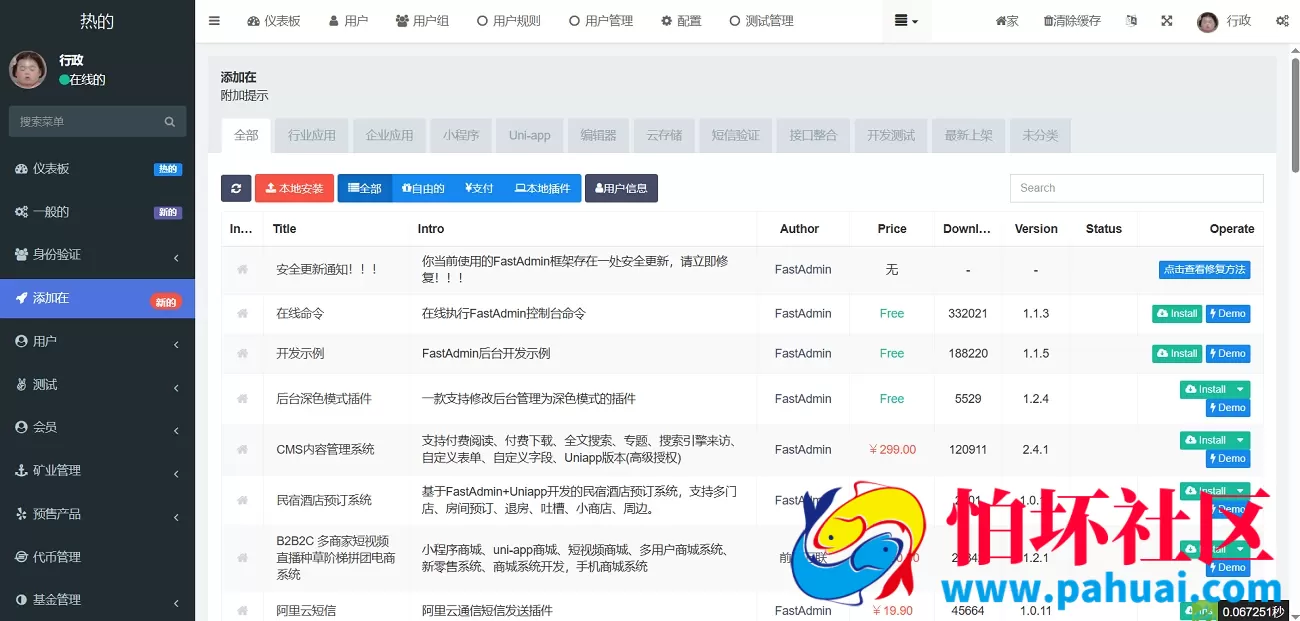This screenshot has height=621, width=1300.
Task: Switch to the 短信验证 category tab
Action: click(x=736, y=135)
